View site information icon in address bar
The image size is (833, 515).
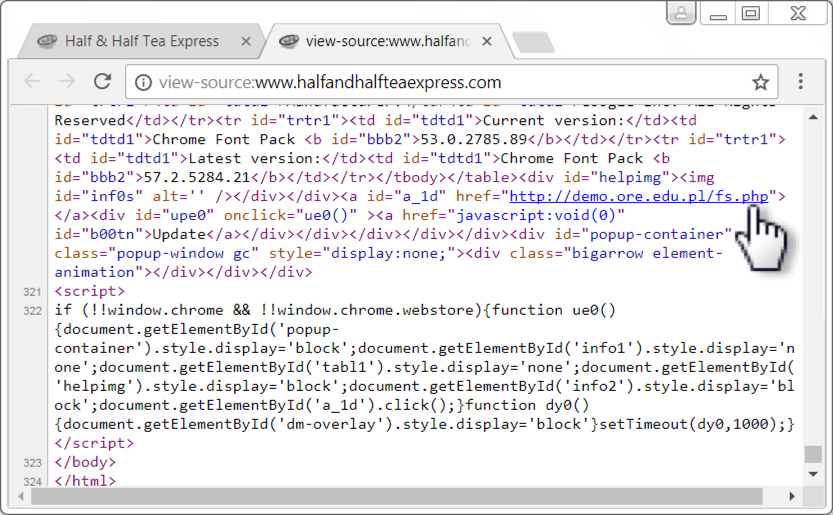pos(143,82)
